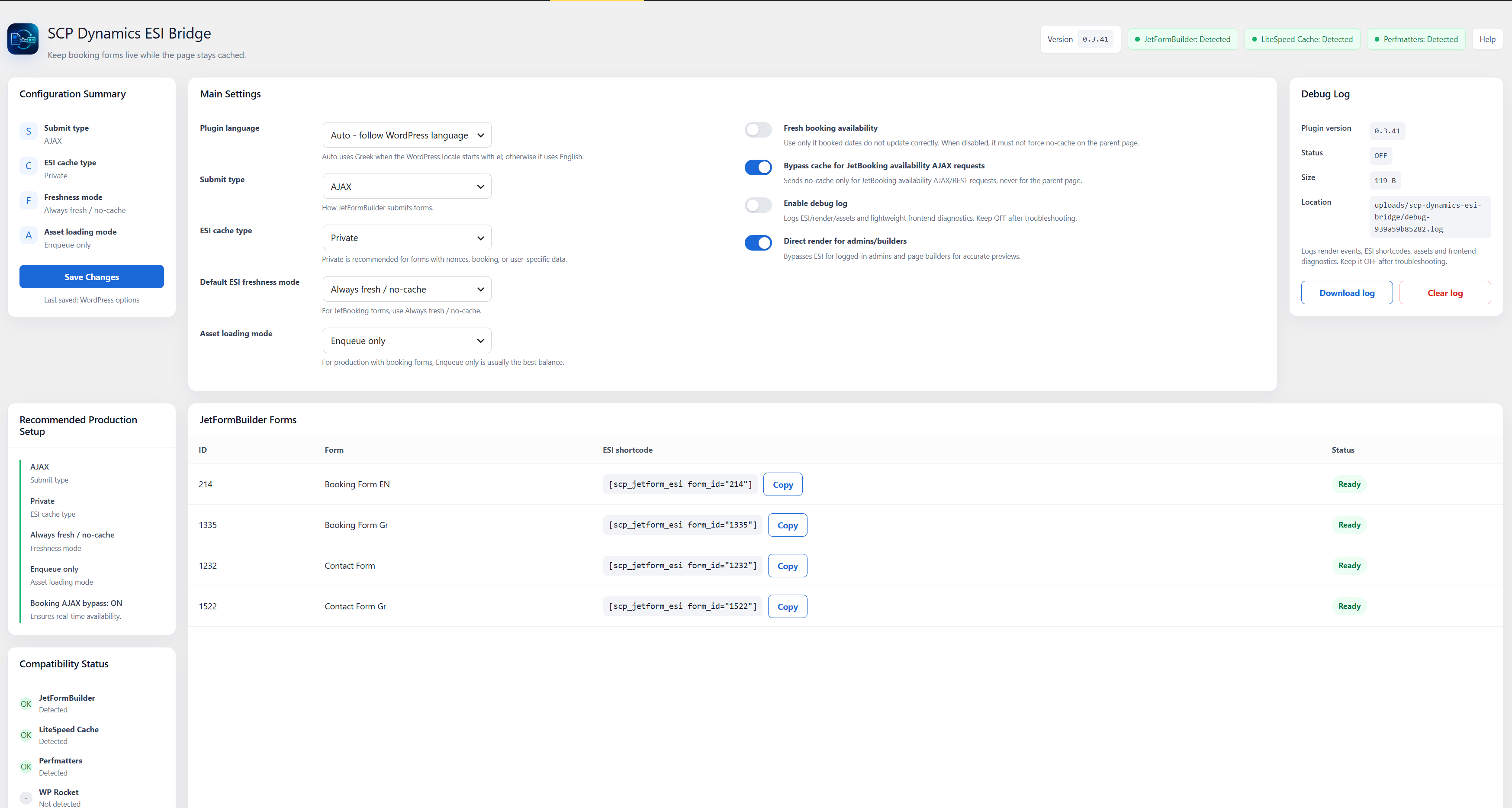Click the Compatibility Status heading
1512x808 pixels.
[64, 663]
